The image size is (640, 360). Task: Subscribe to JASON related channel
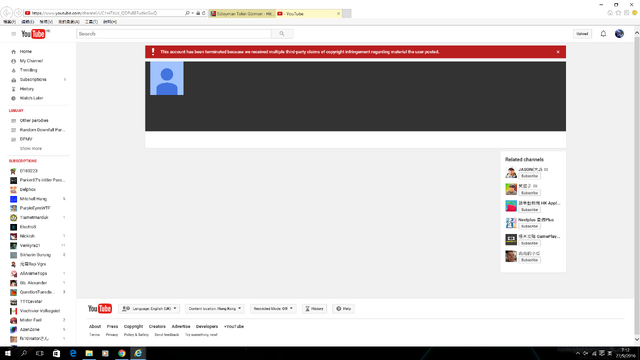click(x=529, y=176)
